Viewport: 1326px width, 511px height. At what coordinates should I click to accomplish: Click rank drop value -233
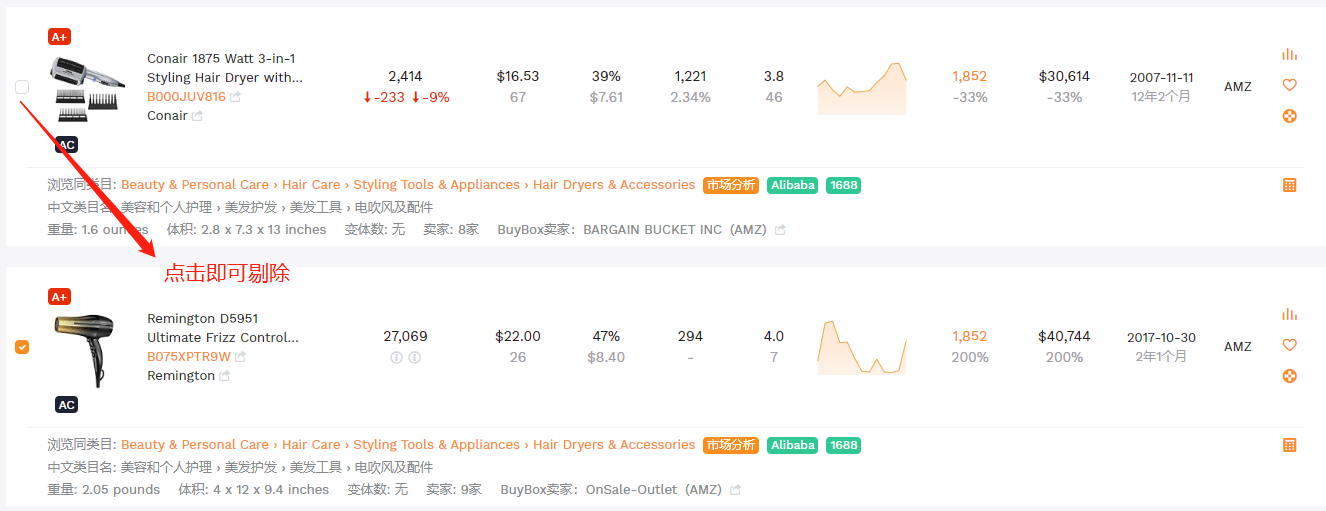(389, 97)
